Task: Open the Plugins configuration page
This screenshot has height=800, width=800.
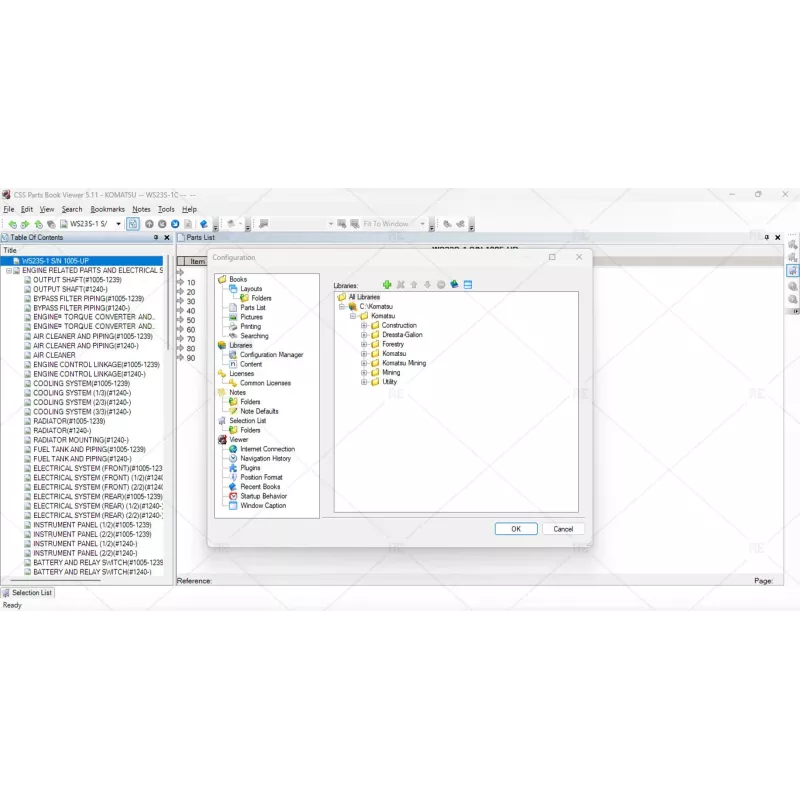Action: (249, 468)
